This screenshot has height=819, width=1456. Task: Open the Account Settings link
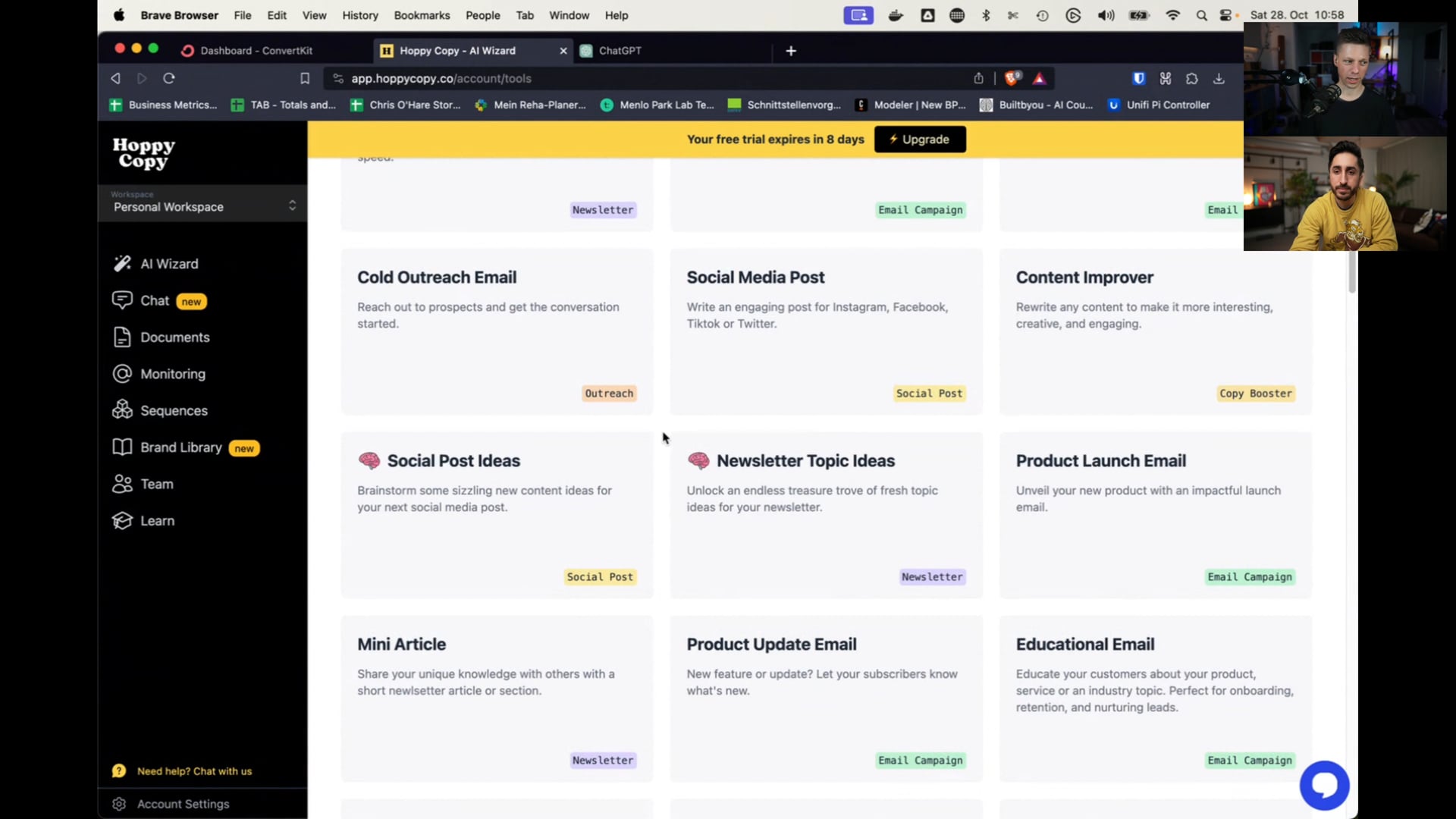183,804
